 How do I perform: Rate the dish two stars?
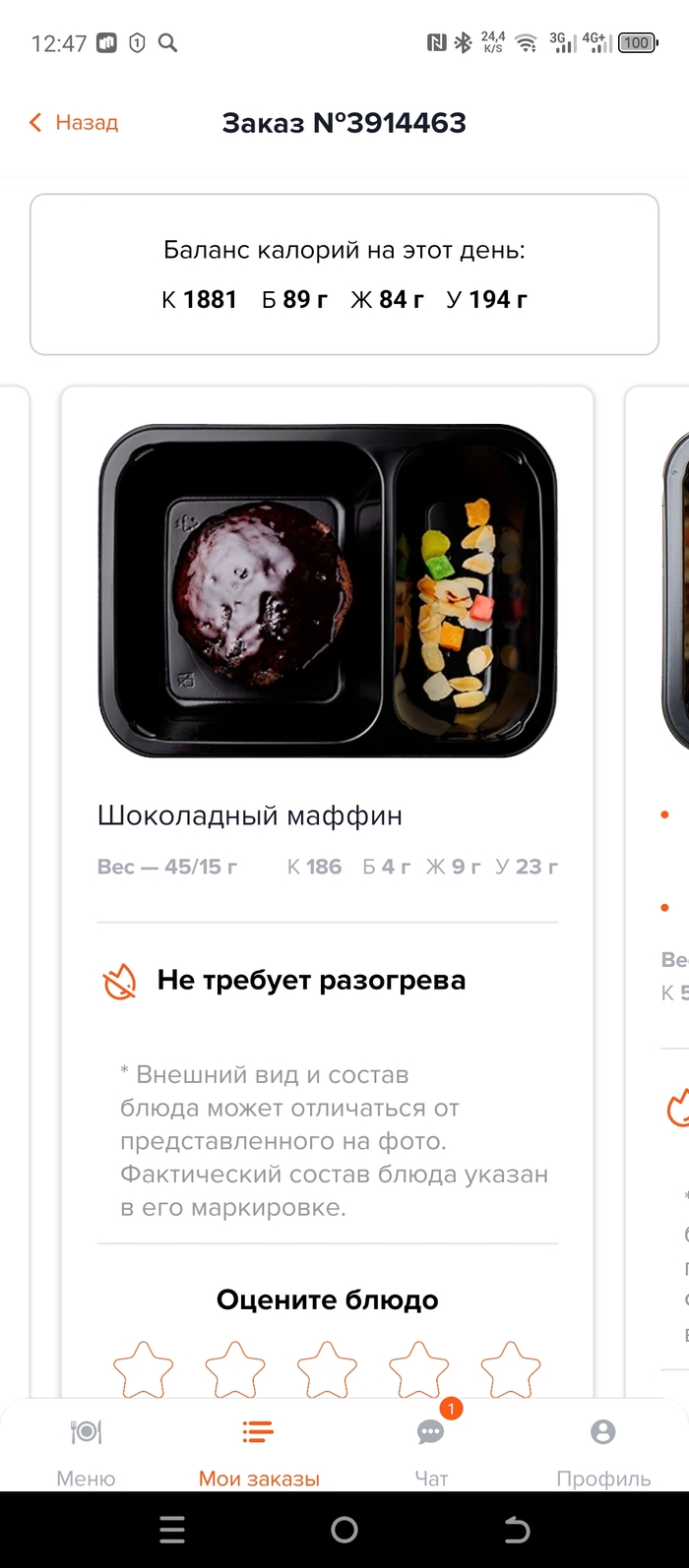235,1369
